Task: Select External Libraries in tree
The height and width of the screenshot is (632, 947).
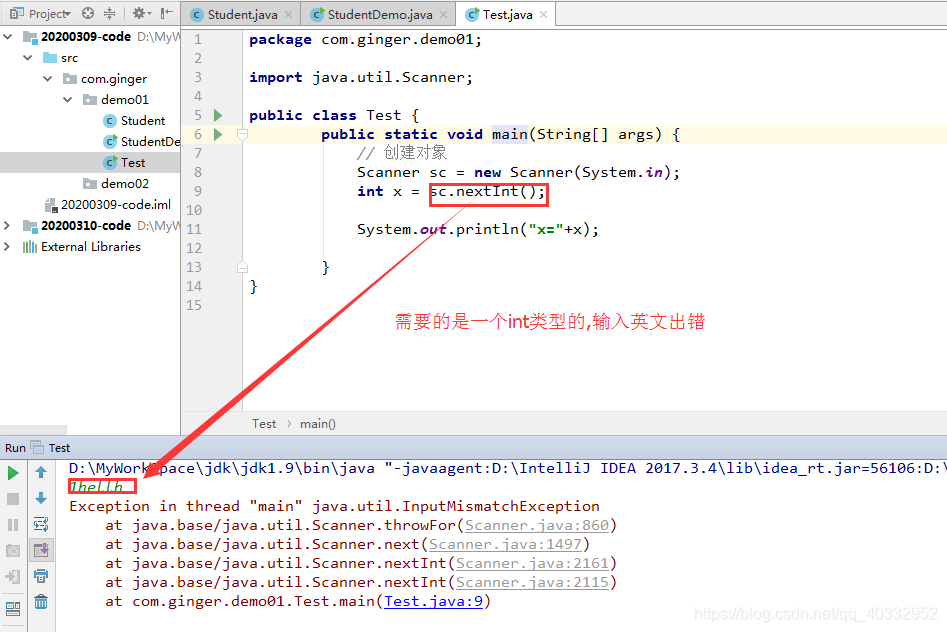Action: [x=82, y=247]
